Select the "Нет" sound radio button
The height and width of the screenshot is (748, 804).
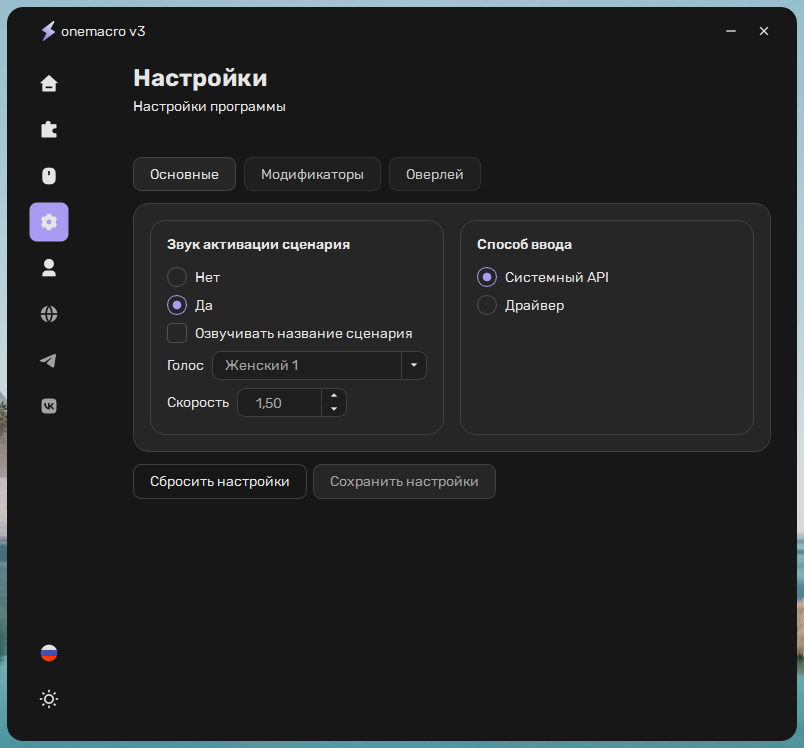177,277
